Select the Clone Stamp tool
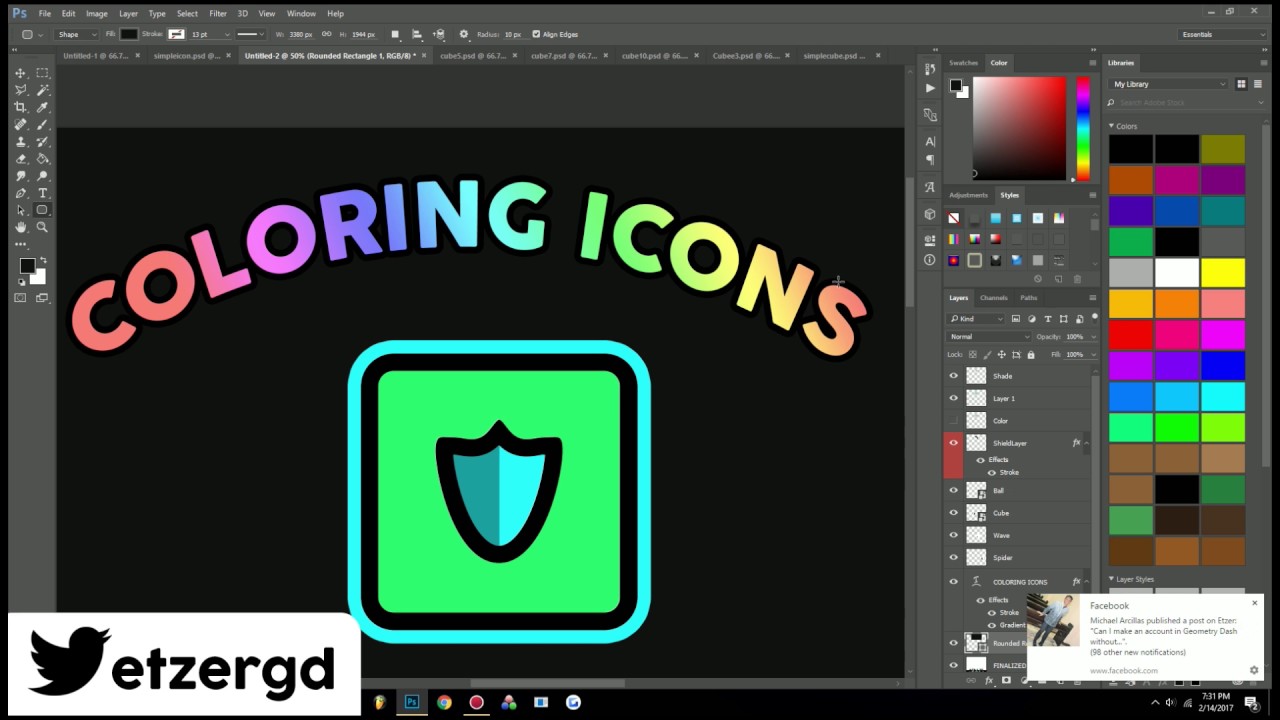 pos(20,141)
